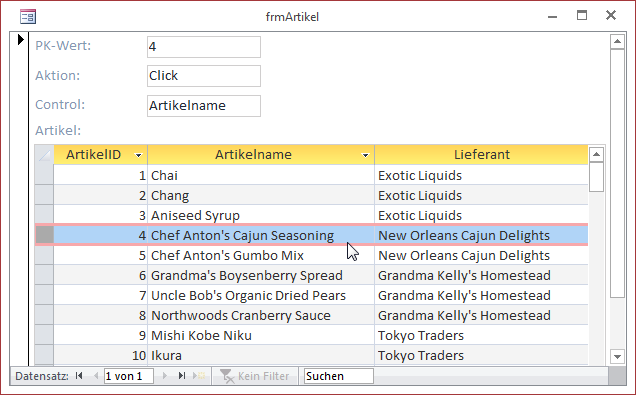Image resolution: width=636 pixels, height=395 pixels.
Task: Click ArtikelID cell with value 7
Action: (x=101, y=295)
